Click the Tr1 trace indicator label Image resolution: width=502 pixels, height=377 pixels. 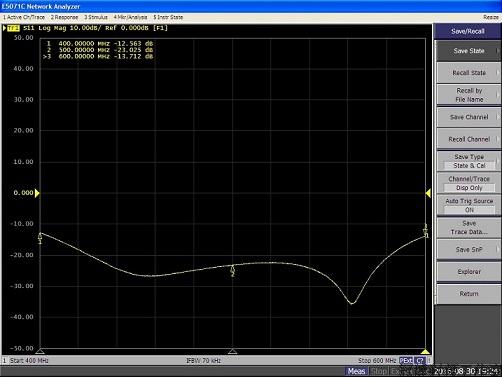(x=13, y=28)
